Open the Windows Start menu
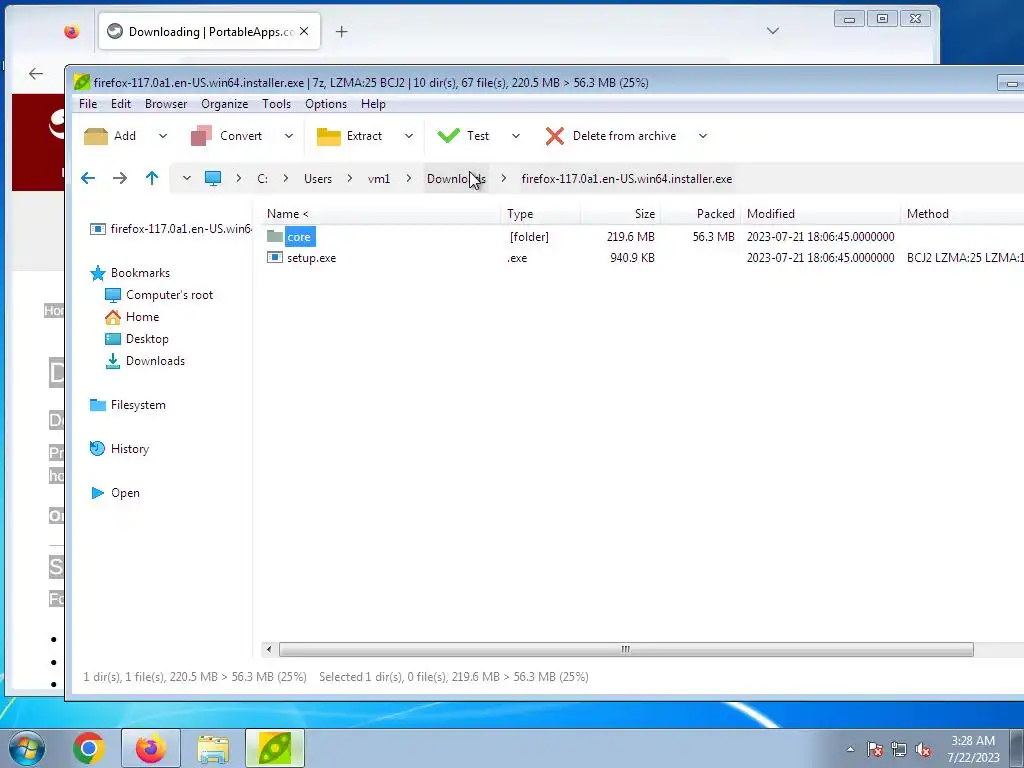The width and height of the screenshot is (1024, 768). [26, 748]
